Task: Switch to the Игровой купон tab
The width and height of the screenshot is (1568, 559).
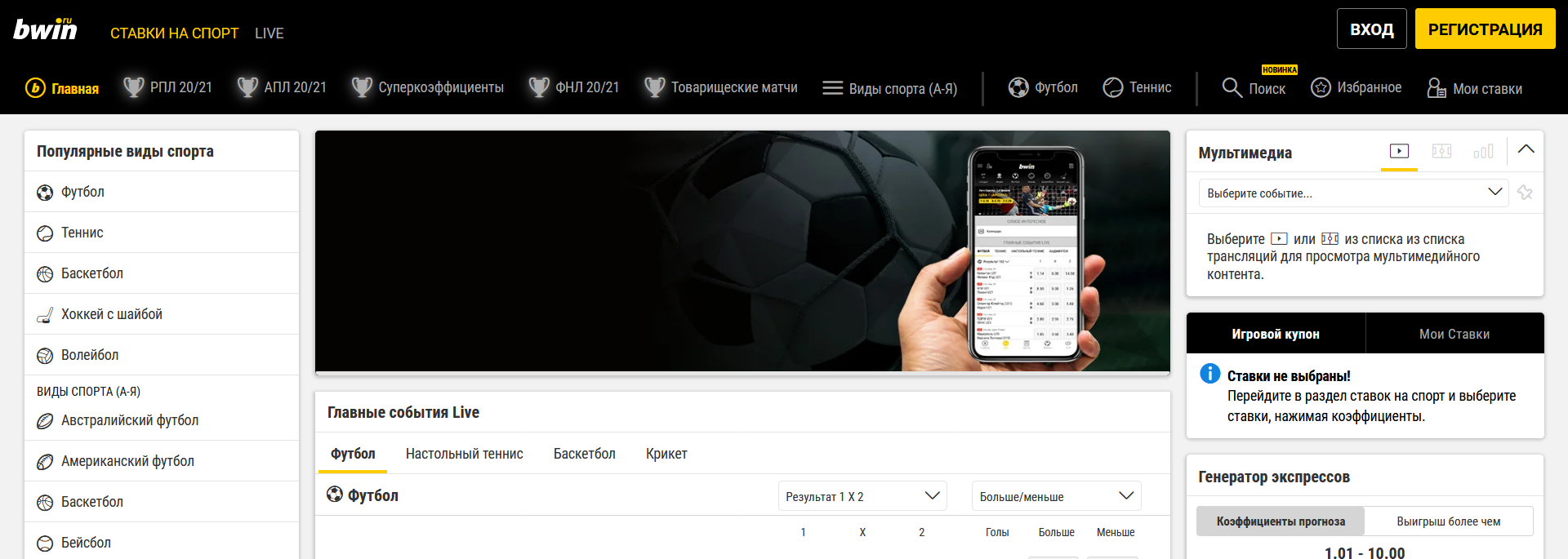Action: 1276,334
